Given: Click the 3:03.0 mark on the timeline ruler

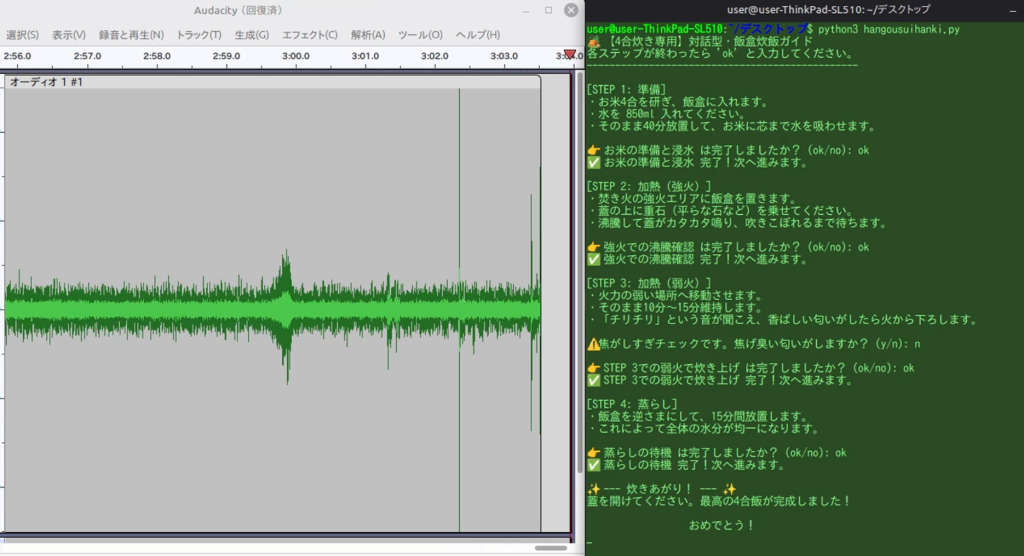Looking at the screenshot, I should pos(504,56).
